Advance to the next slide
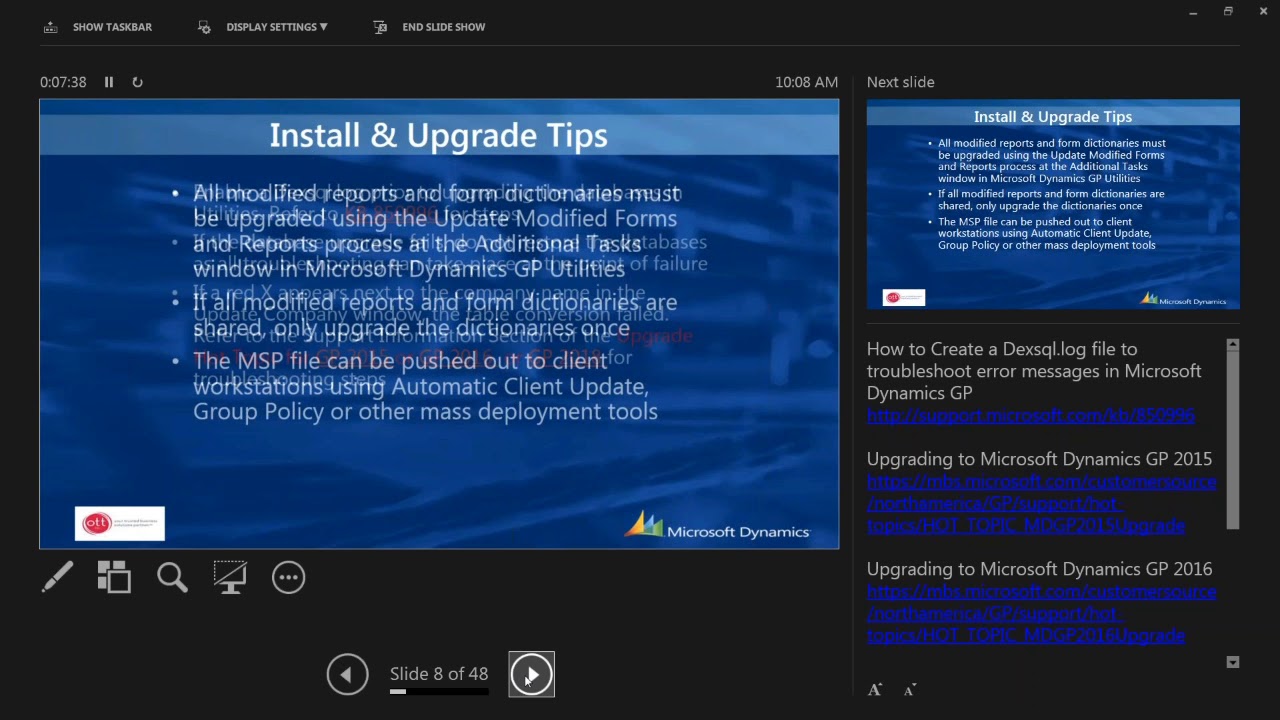 531,674
